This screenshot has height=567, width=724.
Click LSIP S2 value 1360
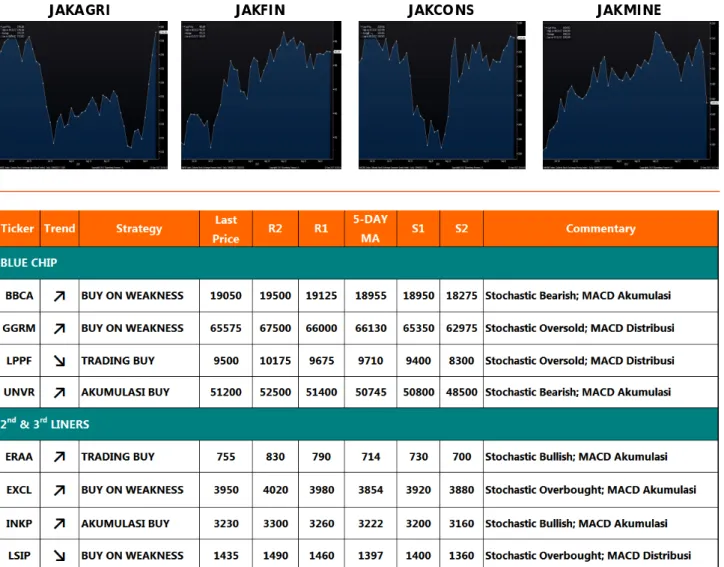coord(462,555)
